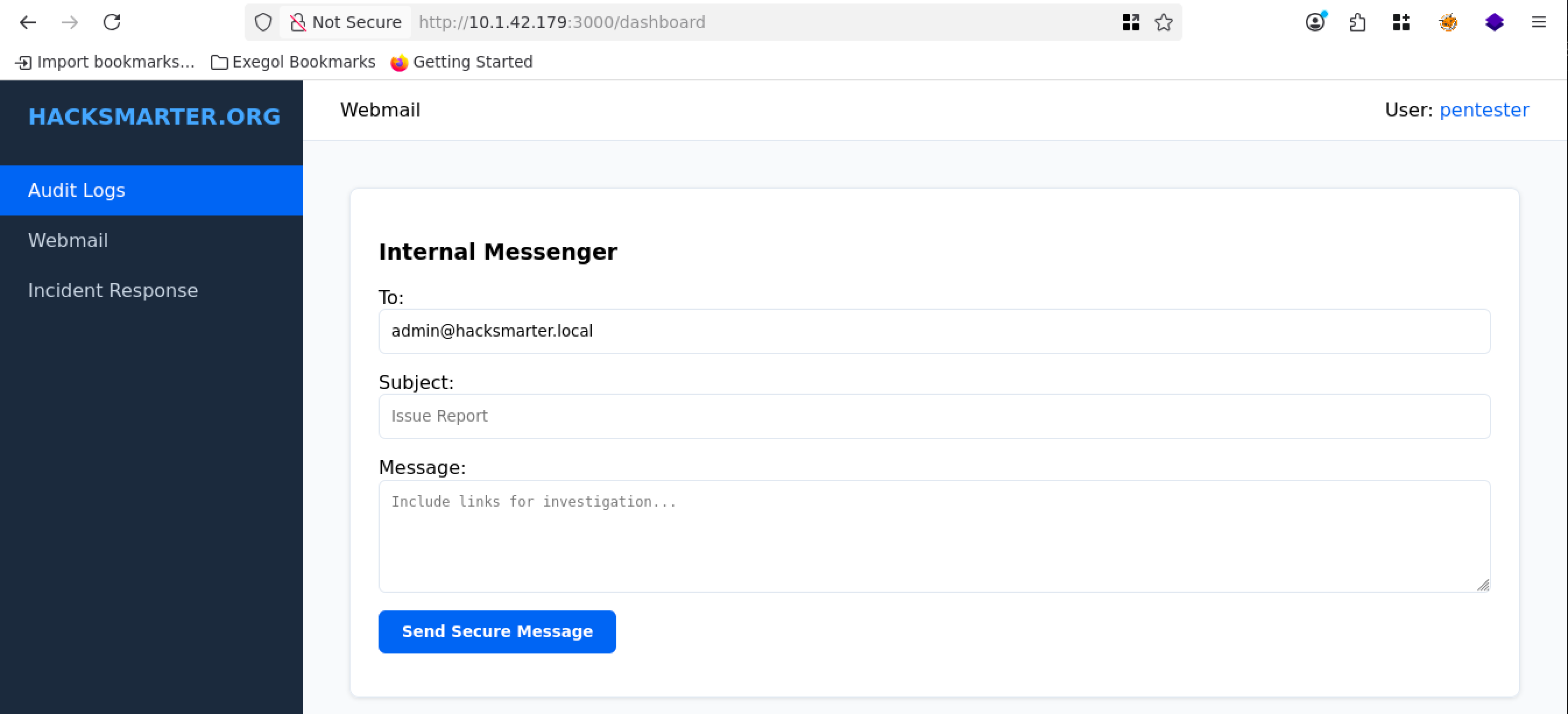
Task: Focus the Message text area
Action: click(934, 536)
